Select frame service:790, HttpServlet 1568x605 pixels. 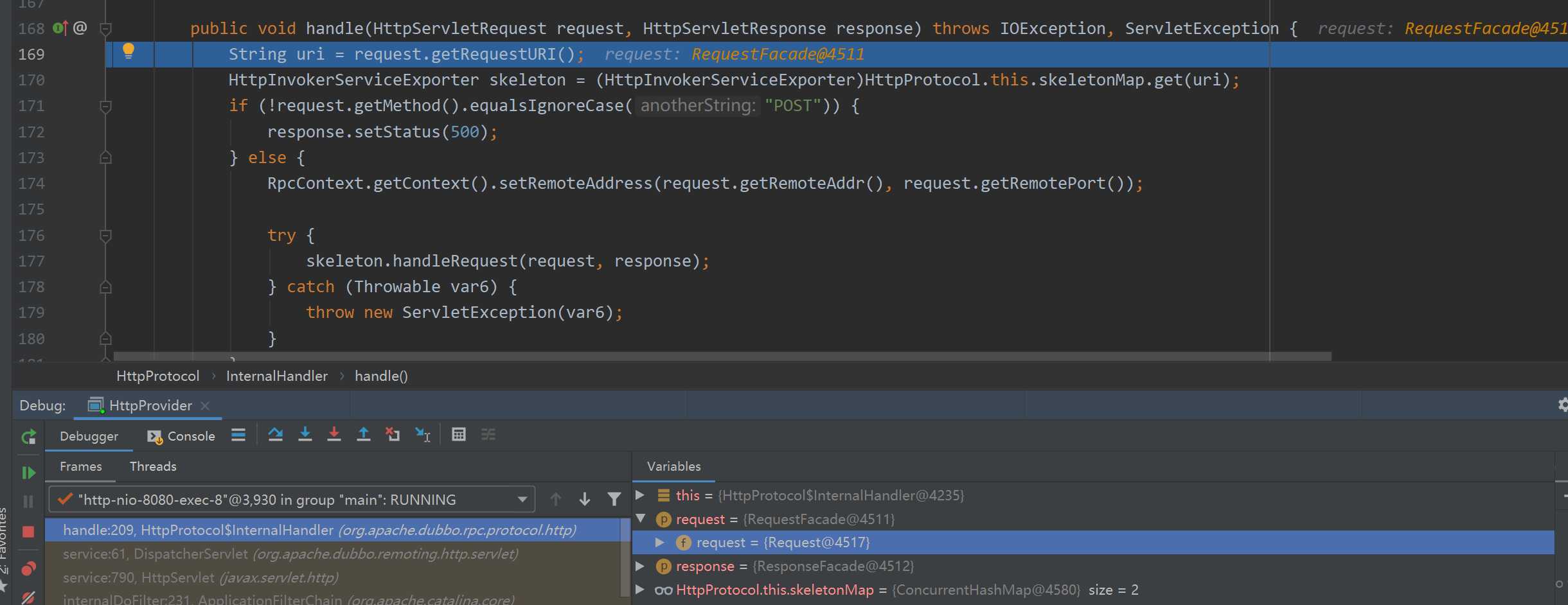(332, 577)
